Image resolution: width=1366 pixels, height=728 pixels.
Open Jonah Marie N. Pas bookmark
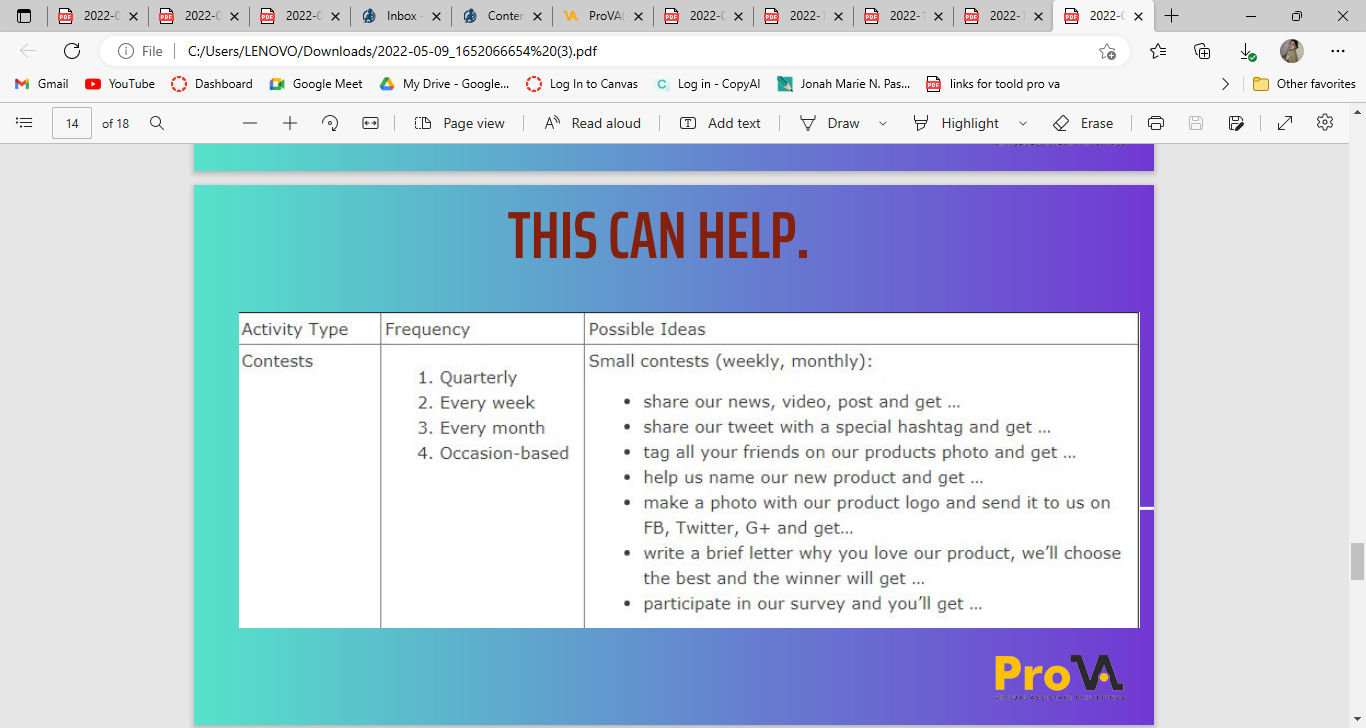tap(844, 84)
